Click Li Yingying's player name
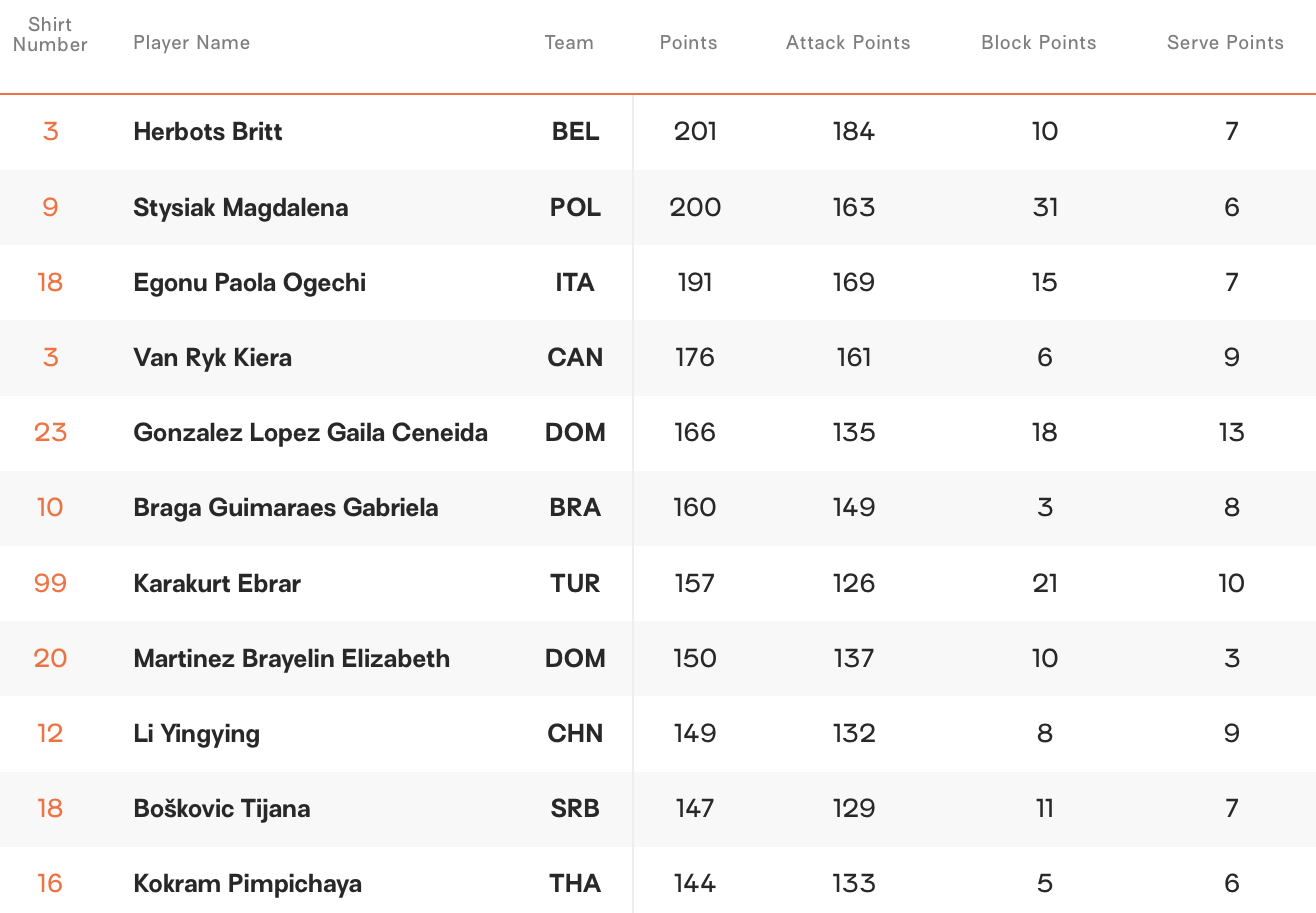 (197, 734)
